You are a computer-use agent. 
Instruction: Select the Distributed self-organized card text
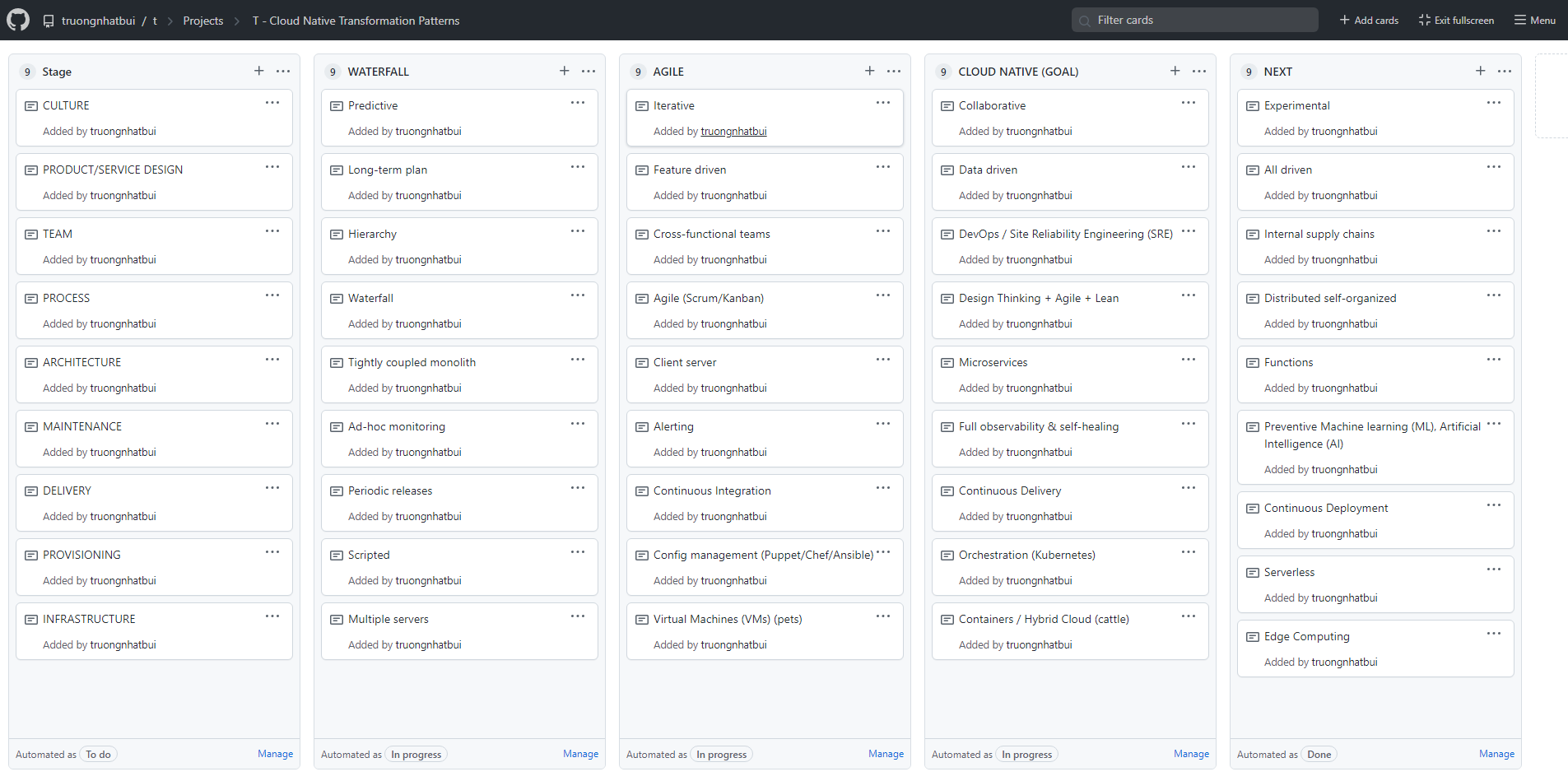pyautogui.click(x=1330, y=299)
